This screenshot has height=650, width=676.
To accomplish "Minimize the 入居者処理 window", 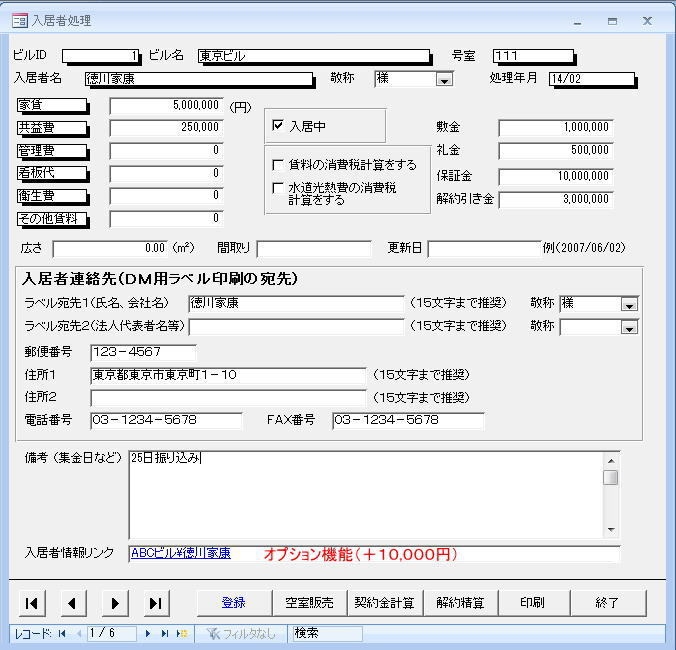I will tap(578, 22).
